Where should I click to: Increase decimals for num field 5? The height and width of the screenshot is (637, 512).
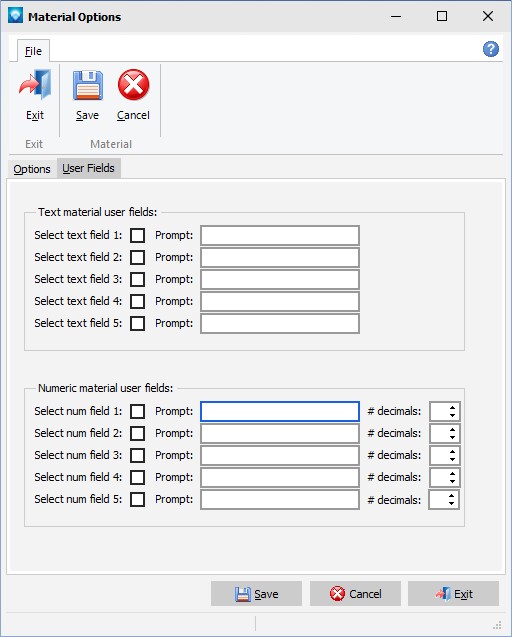coord(451,496)
